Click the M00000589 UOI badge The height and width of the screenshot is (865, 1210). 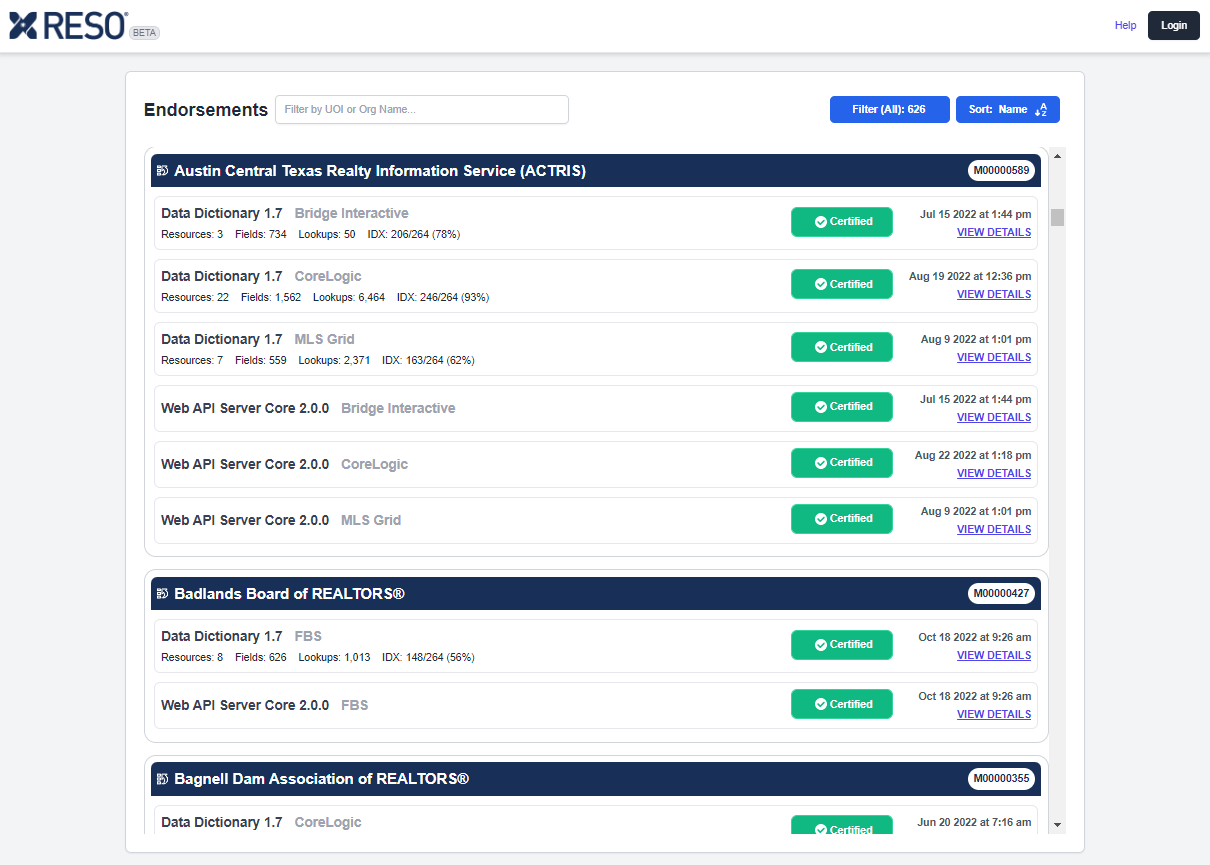pyautogui.click(x=1001, y=171)
